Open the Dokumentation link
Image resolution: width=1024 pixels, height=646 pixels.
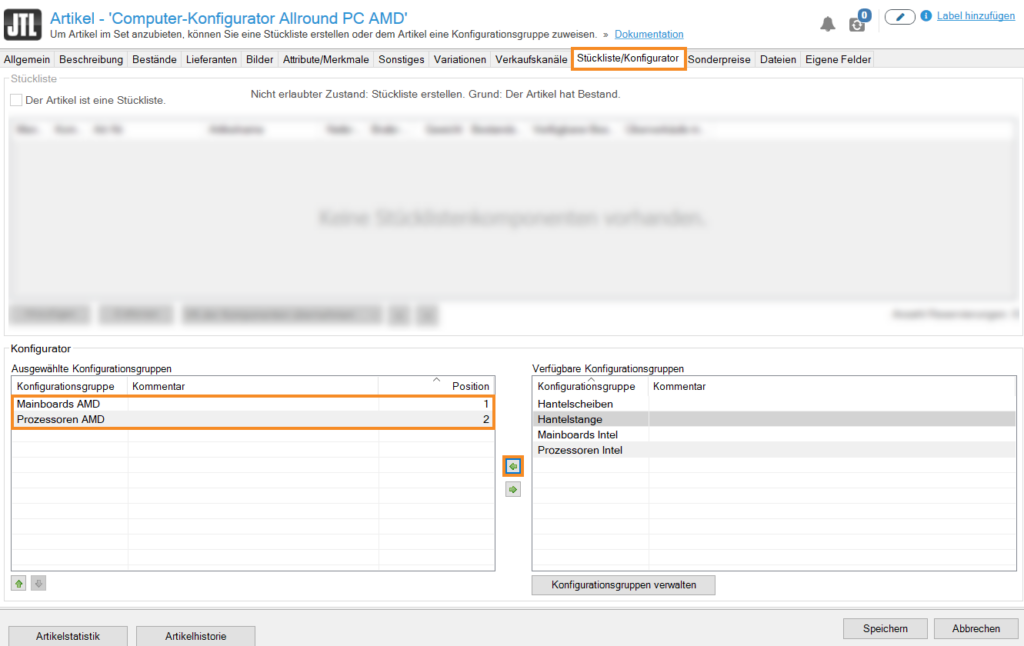pyautogui.click(x=649, y=34)
